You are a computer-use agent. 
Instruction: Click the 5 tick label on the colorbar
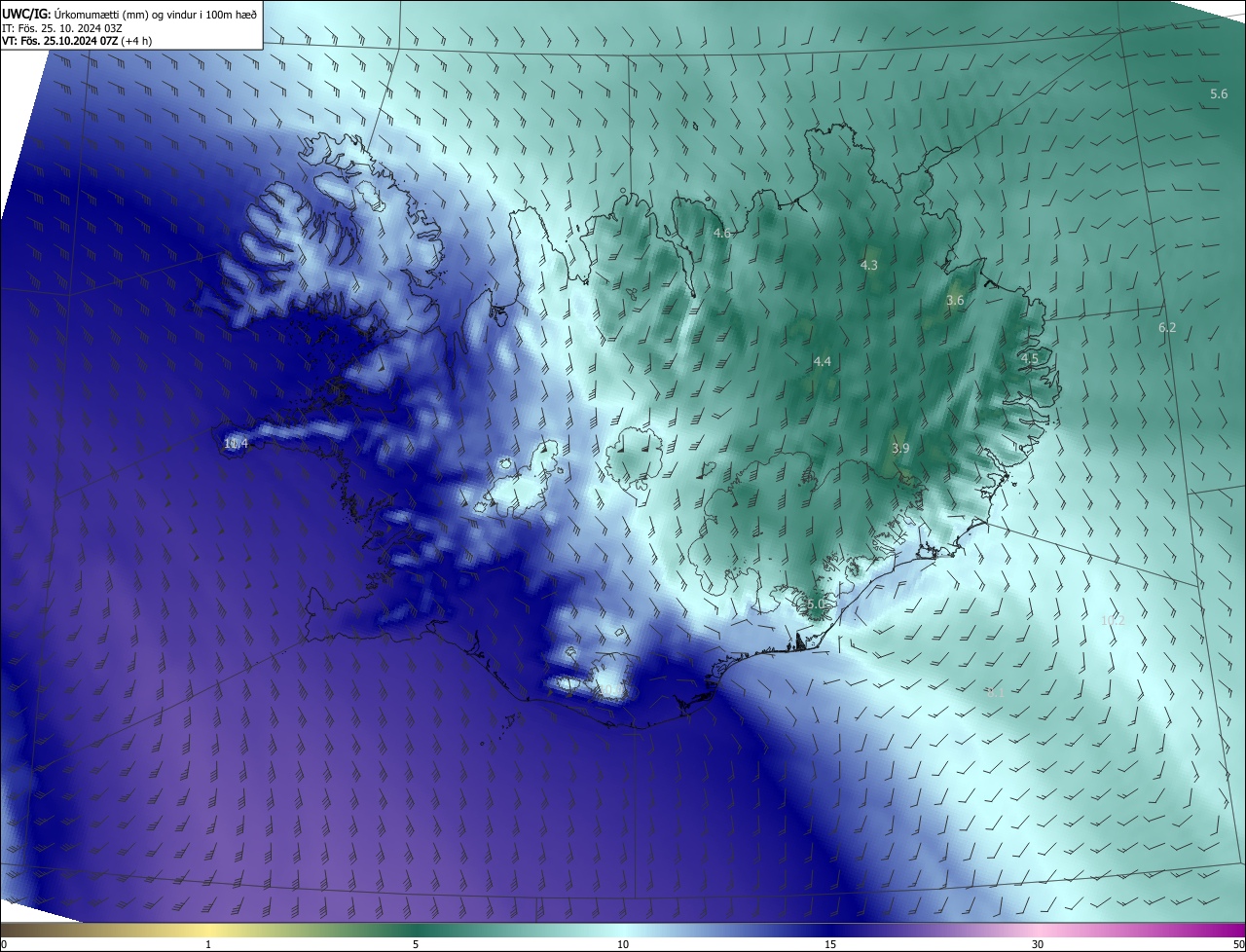[x=416, y=945]
